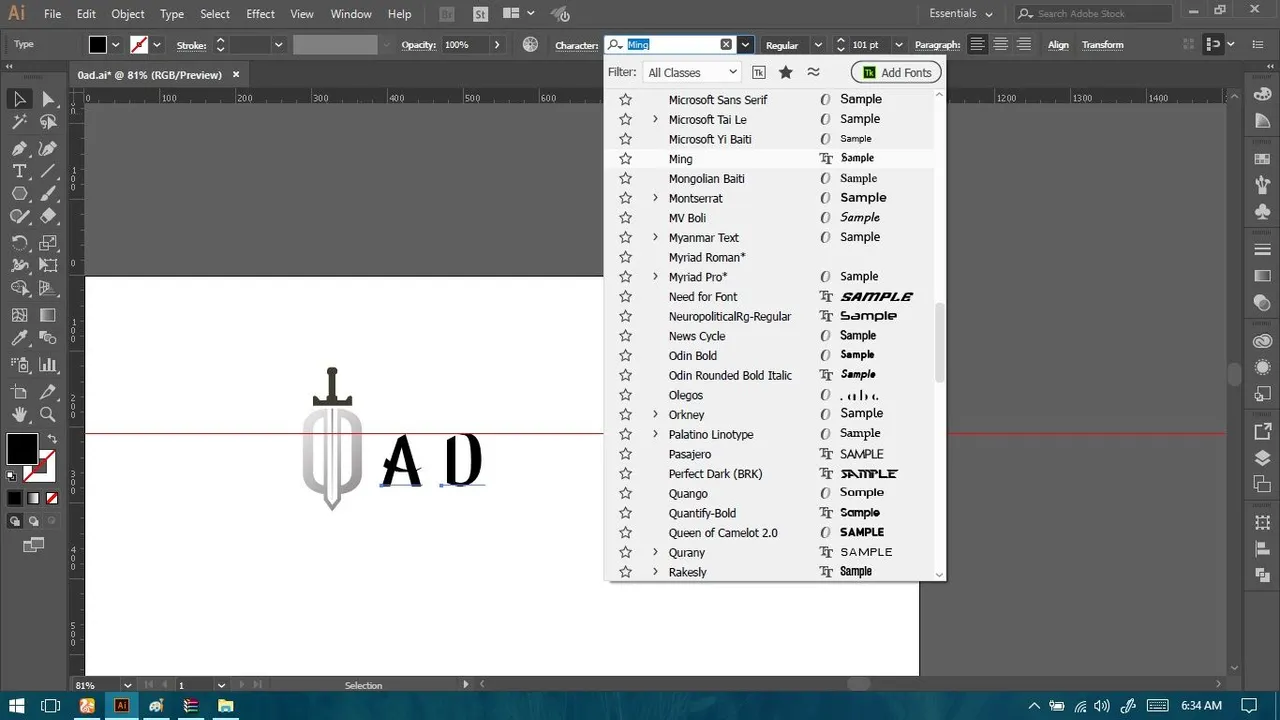
Task: Toggle show favorites filter star
Action: point(786,72)
